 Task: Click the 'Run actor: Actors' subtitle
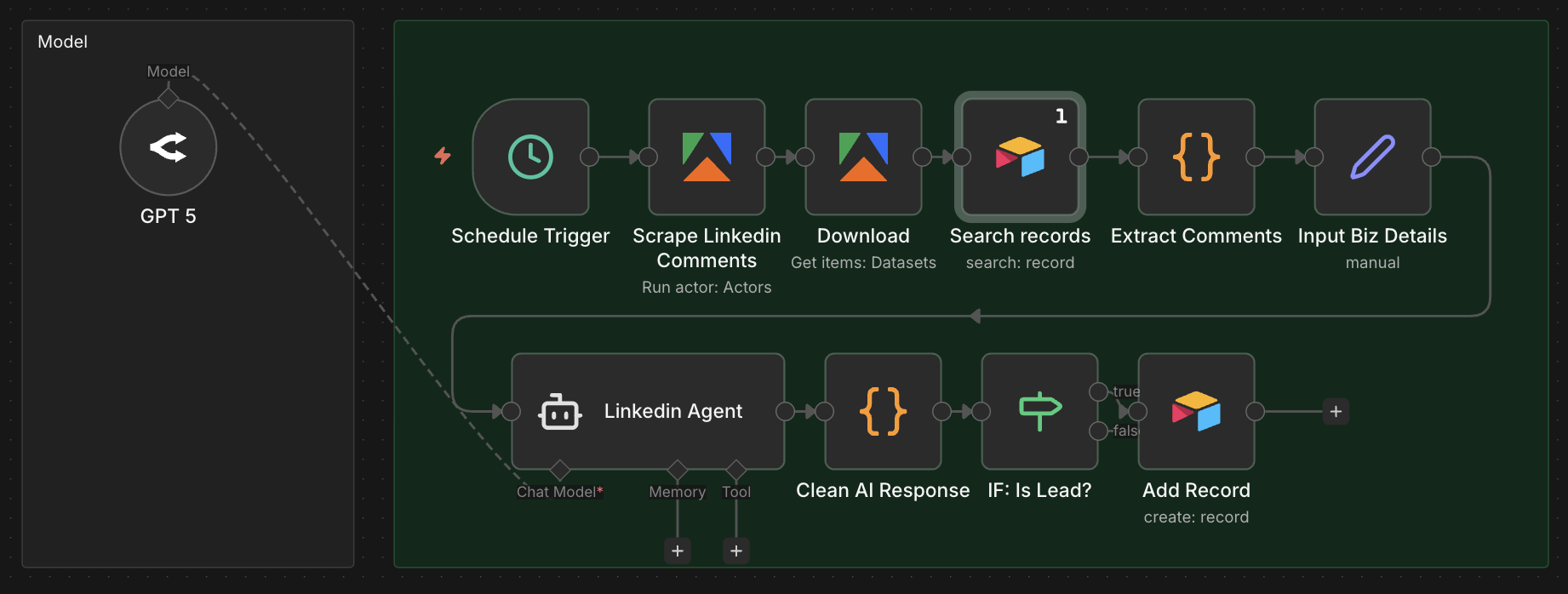(x=707, y=288)
